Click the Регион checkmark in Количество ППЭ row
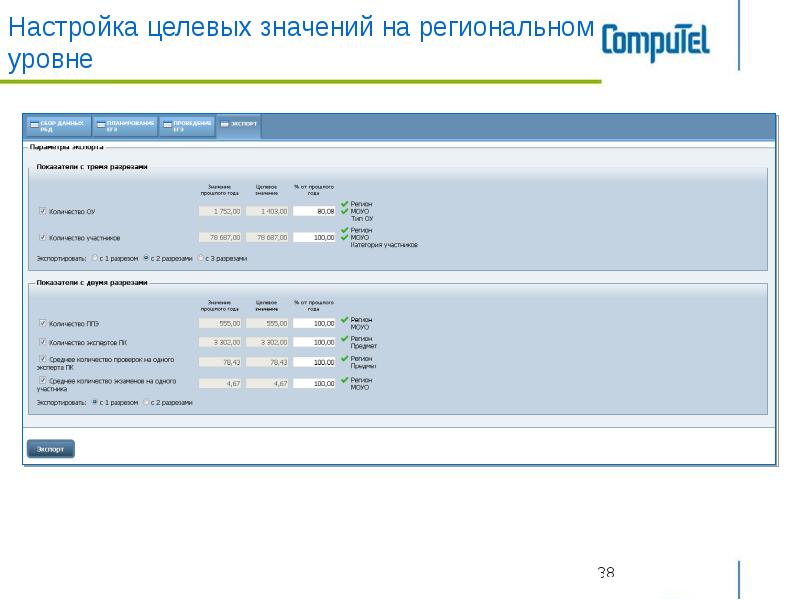 point(344,320)
